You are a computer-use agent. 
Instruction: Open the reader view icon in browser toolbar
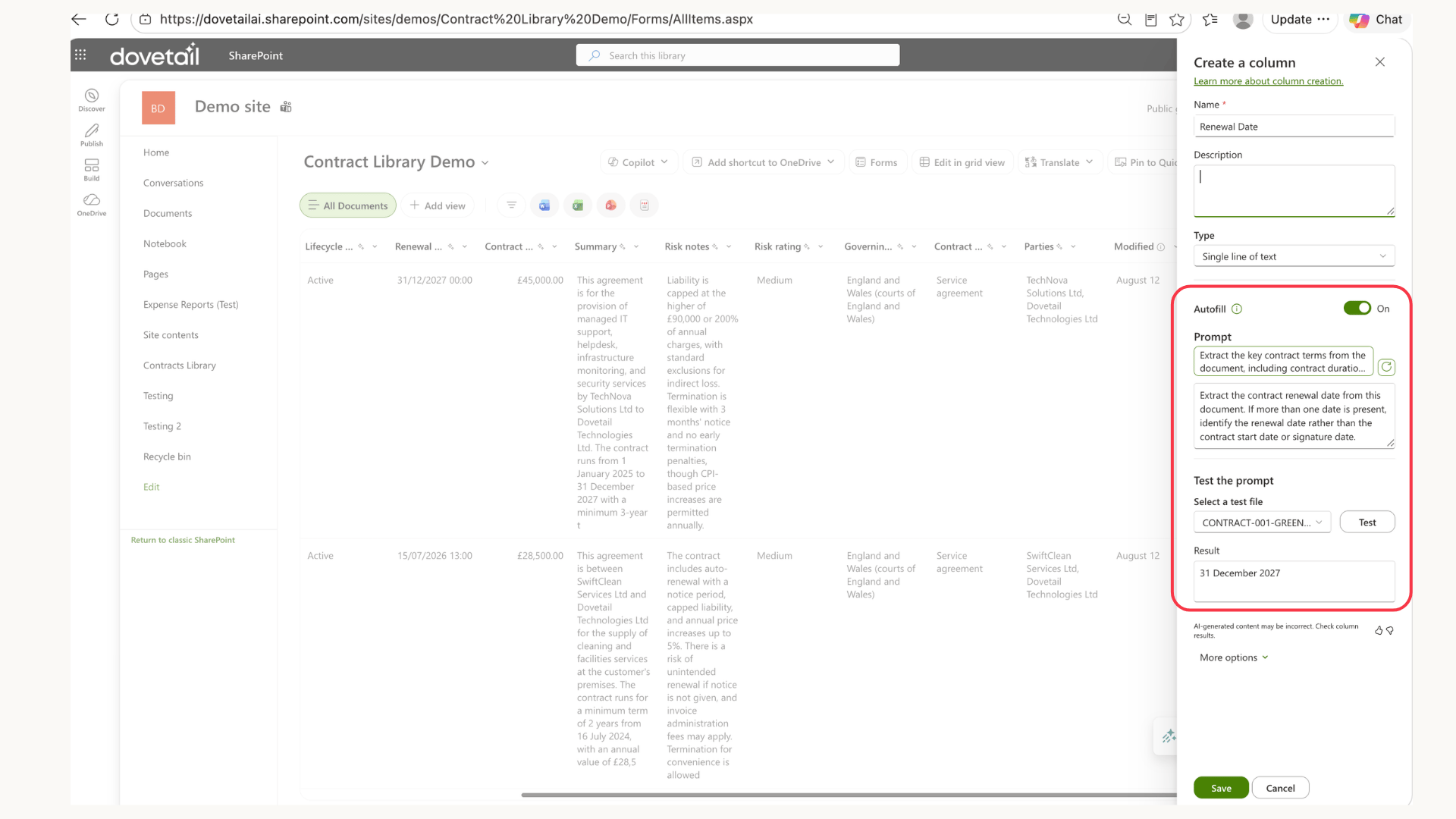coord(1150,20)
